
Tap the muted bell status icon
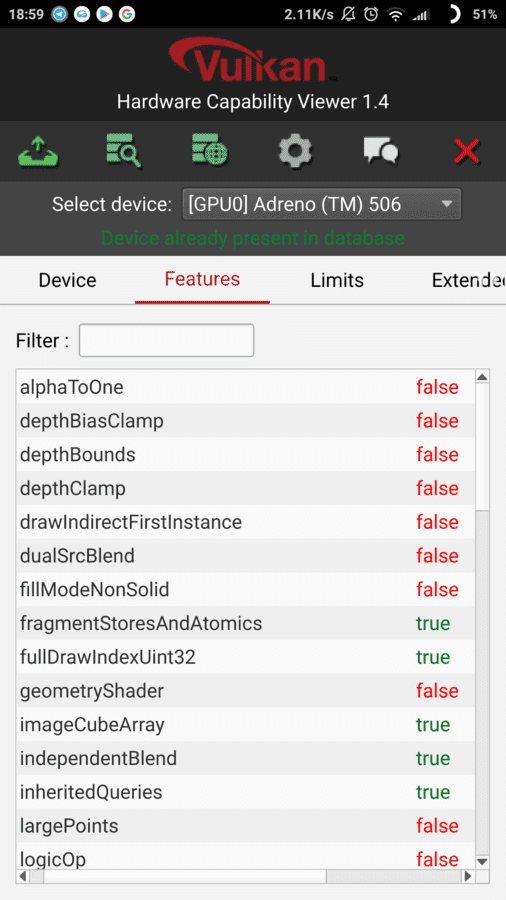(x=348, y=14)
